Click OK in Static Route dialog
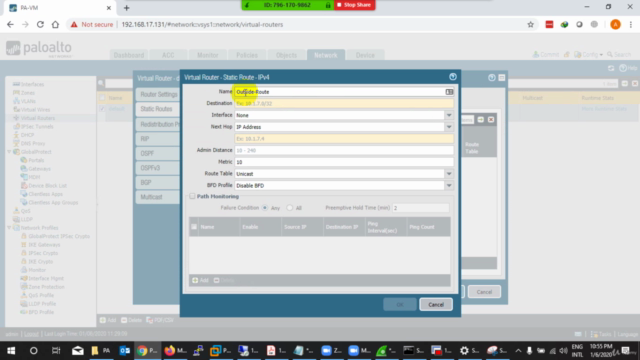This screenshot has width=640, height=360. 400,304
